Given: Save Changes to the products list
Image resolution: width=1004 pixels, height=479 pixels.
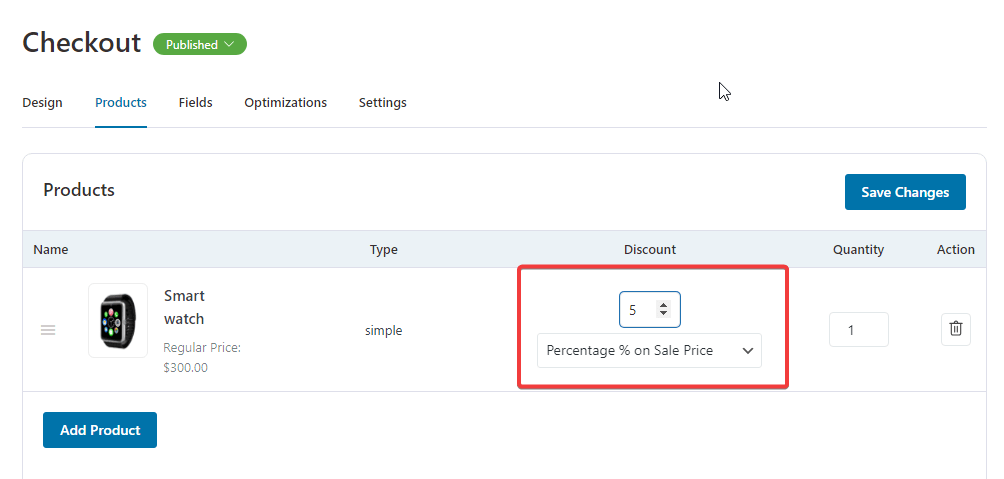Looking at the screenshot, I should 905,192.
